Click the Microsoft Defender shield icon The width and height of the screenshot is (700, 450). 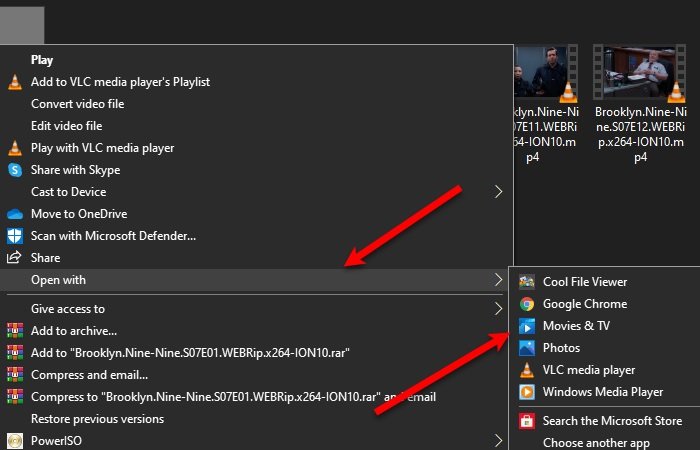click(x=15, y=236)
